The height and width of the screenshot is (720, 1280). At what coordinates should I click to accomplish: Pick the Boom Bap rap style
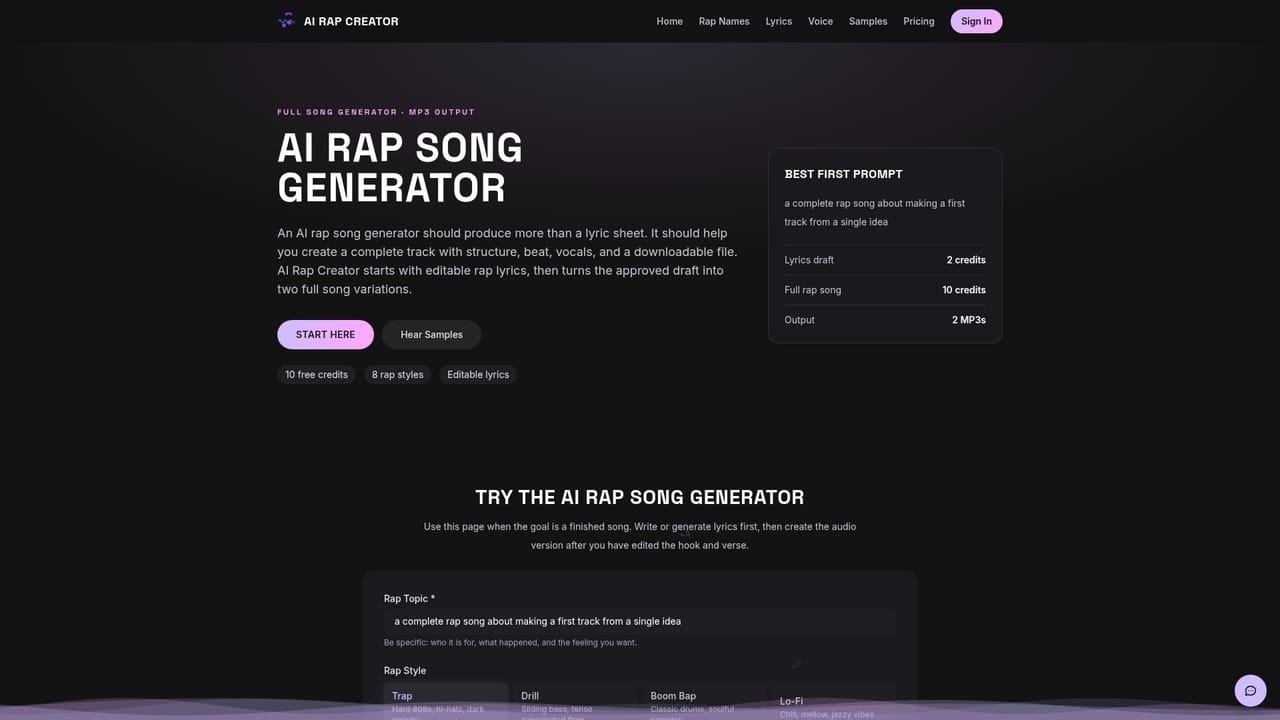click(704, 701)
